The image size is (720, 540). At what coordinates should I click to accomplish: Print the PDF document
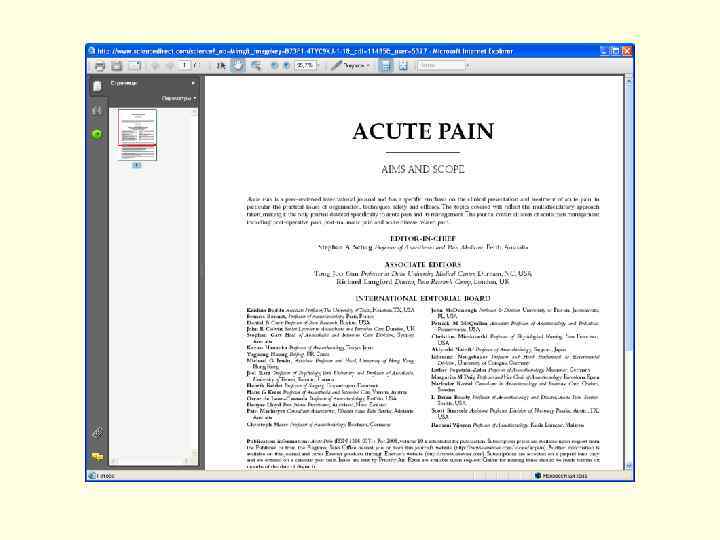(100, 66)
